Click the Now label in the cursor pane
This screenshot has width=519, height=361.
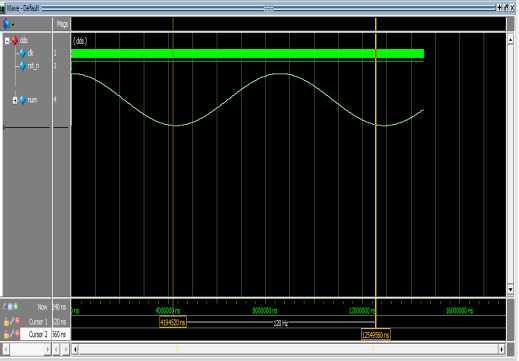pyautogui.click(x=42, y=307)
